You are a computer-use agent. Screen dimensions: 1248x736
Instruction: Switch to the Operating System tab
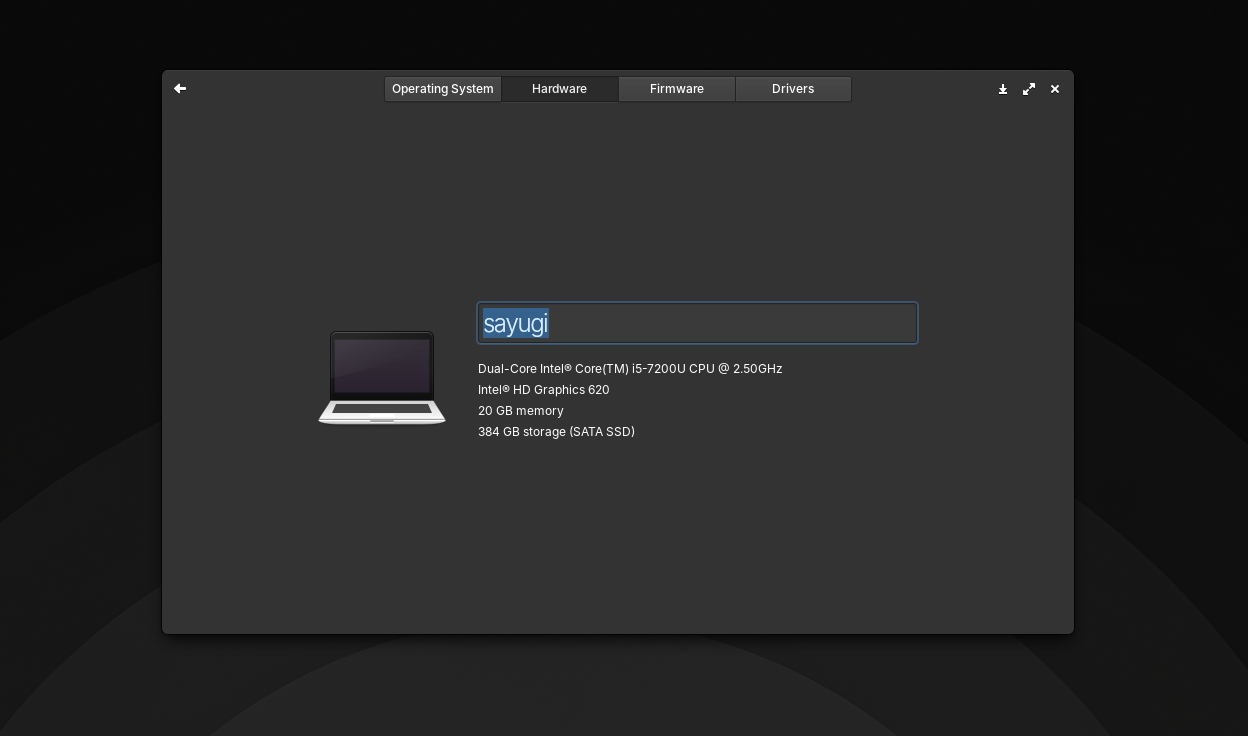click(x=443, y=89)
